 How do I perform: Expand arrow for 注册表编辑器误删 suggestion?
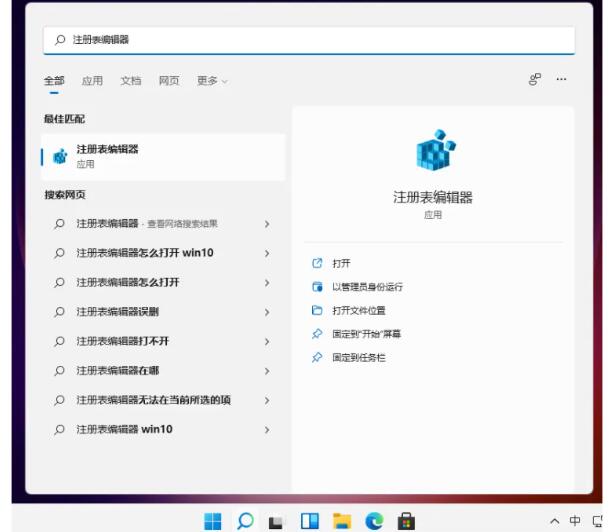267,312
